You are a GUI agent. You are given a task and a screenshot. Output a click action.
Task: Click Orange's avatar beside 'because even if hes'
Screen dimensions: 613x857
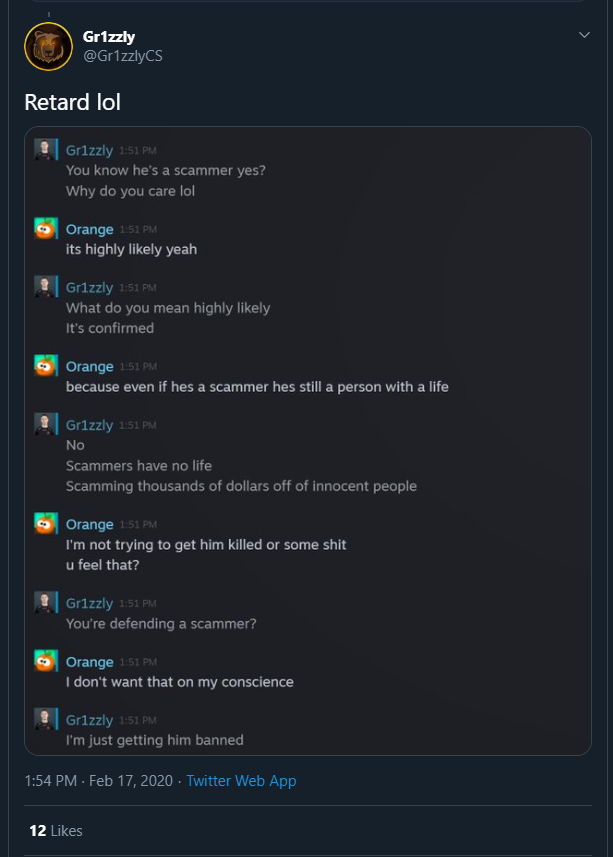[44, 366]
